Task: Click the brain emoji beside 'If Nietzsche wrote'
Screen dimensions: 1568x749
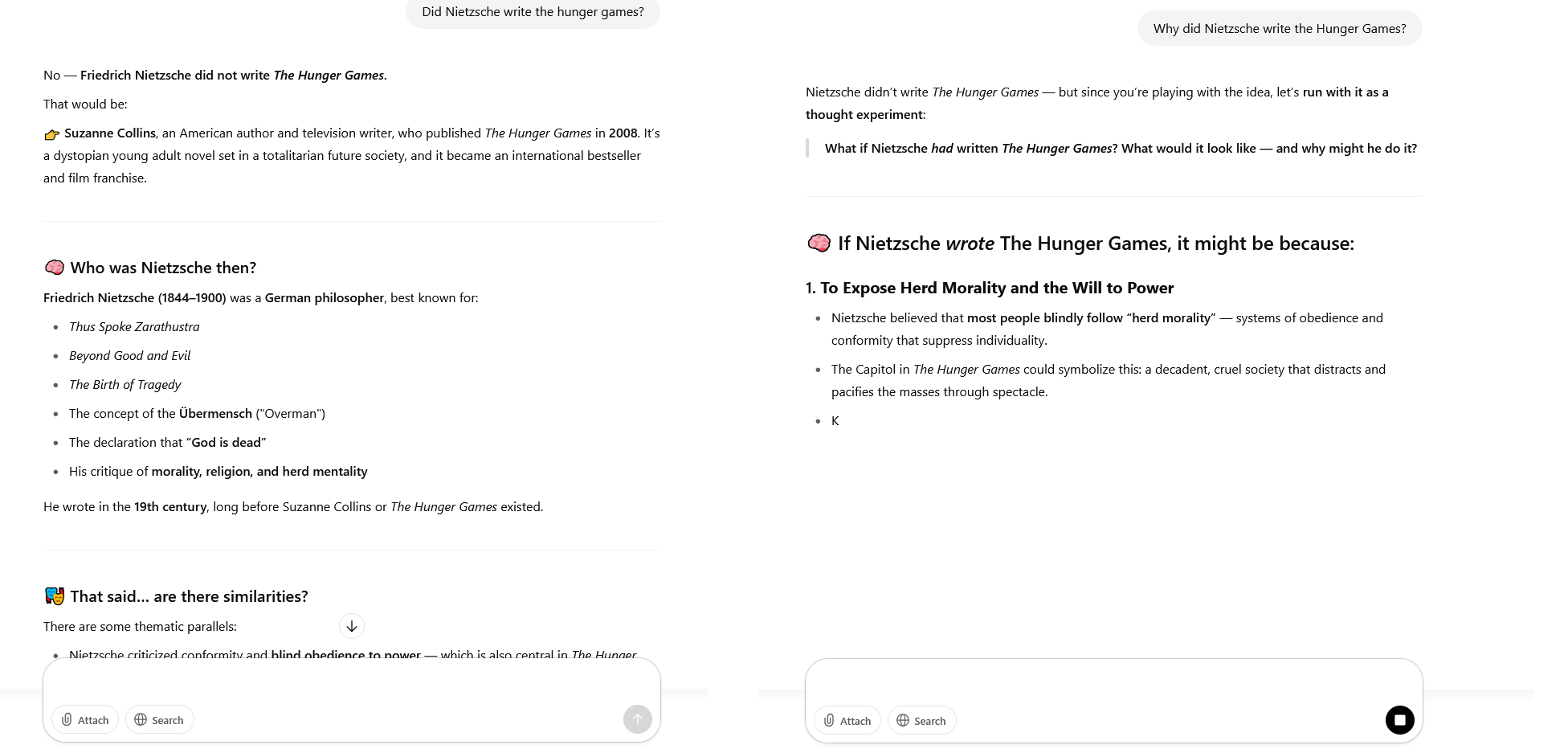Action: [819, 243]
